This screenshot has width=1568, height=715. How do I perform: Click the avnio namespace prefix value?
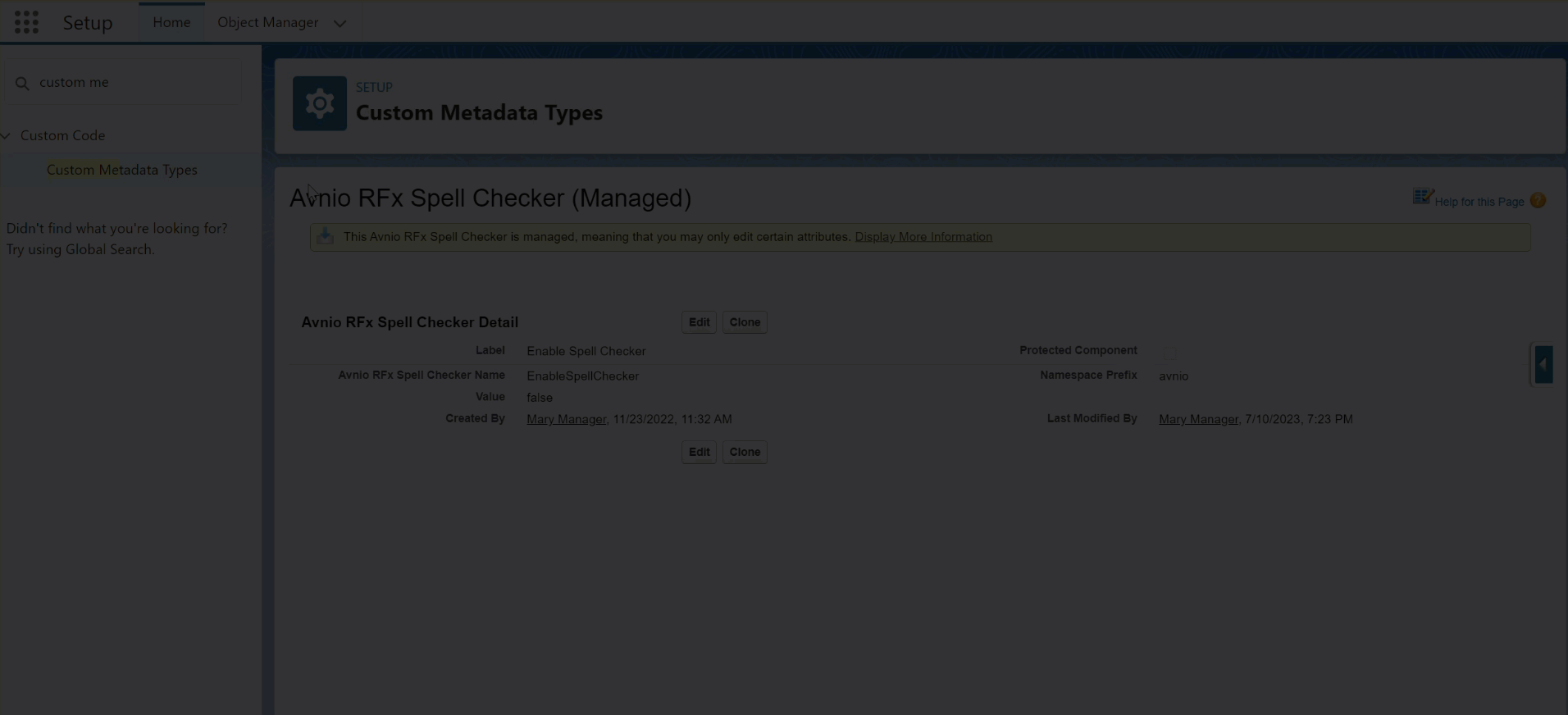[1174, 376]
